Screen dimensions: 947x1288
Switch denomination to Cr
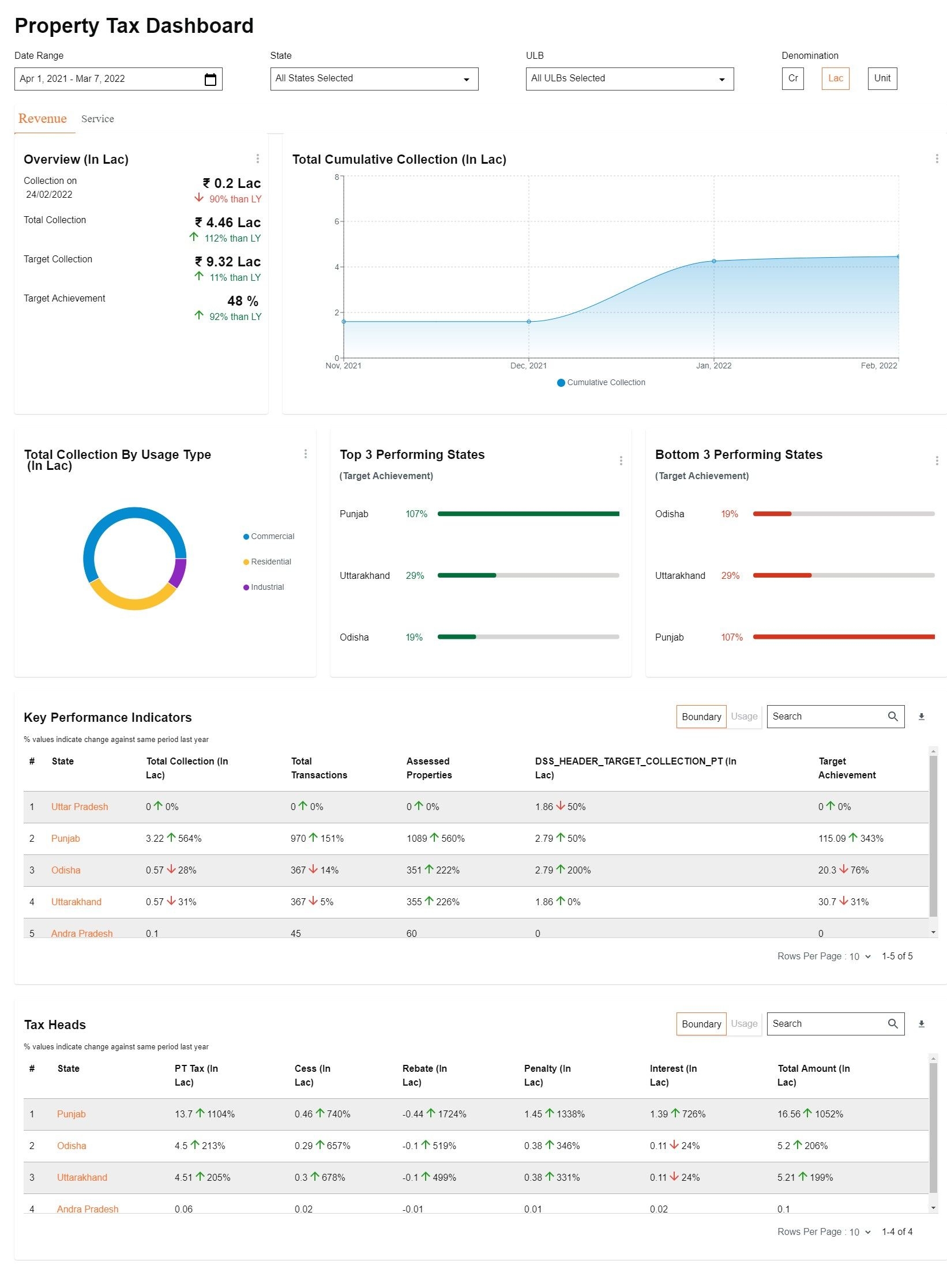(792, 78)
